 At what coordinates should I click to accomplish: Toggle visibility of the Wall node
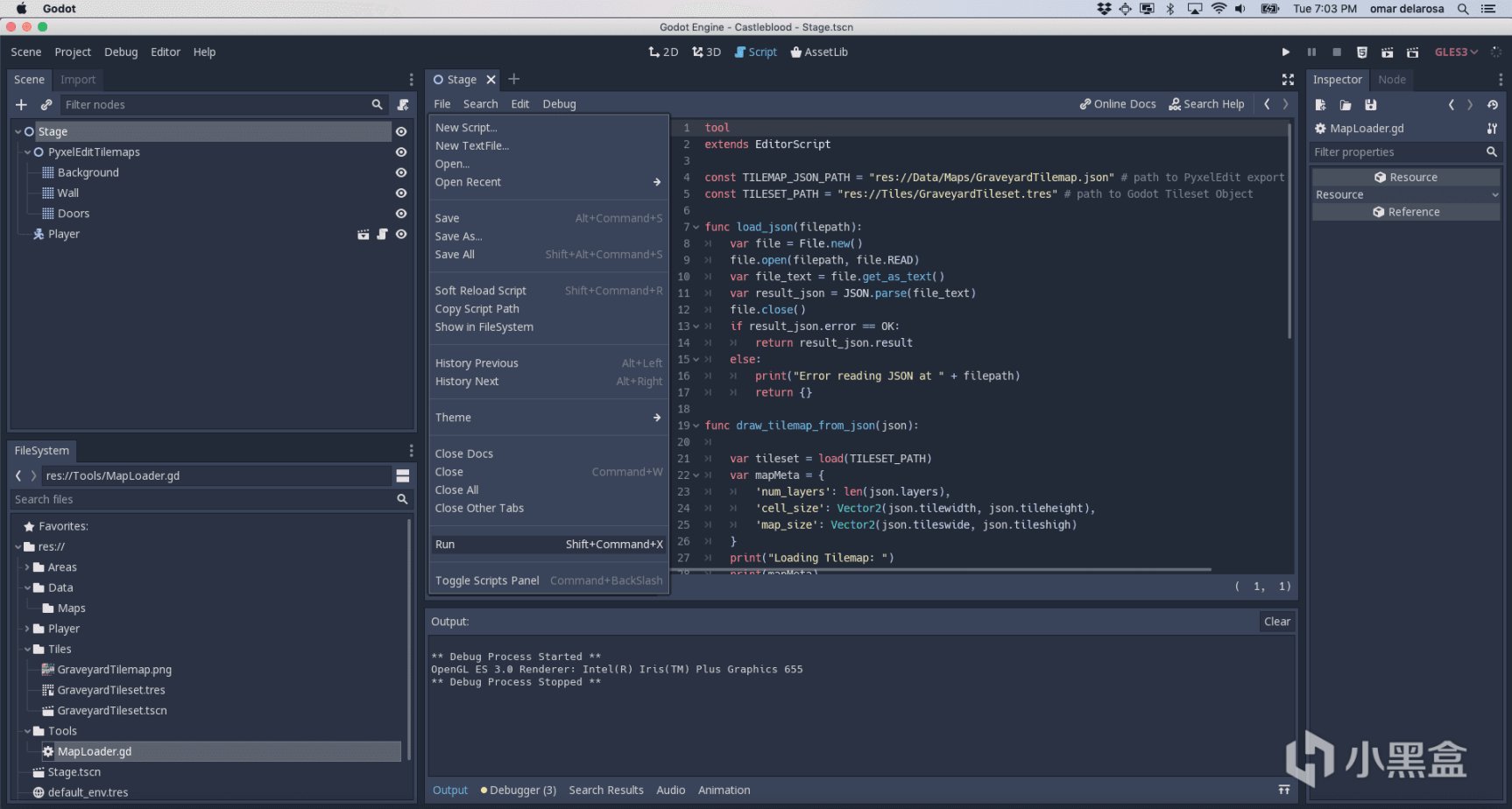coord(401,193)
